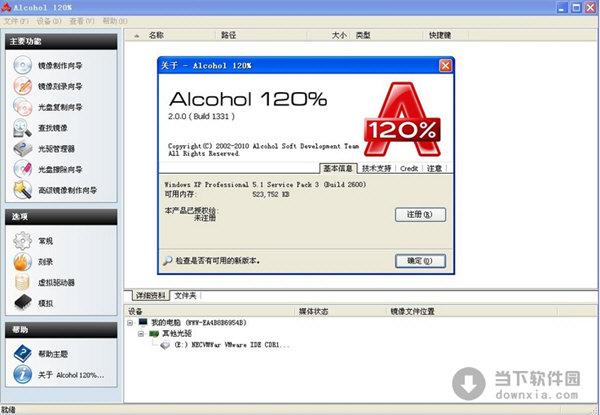Open the 查找镜像 search icon
The image size is (600, 415).
23,128
